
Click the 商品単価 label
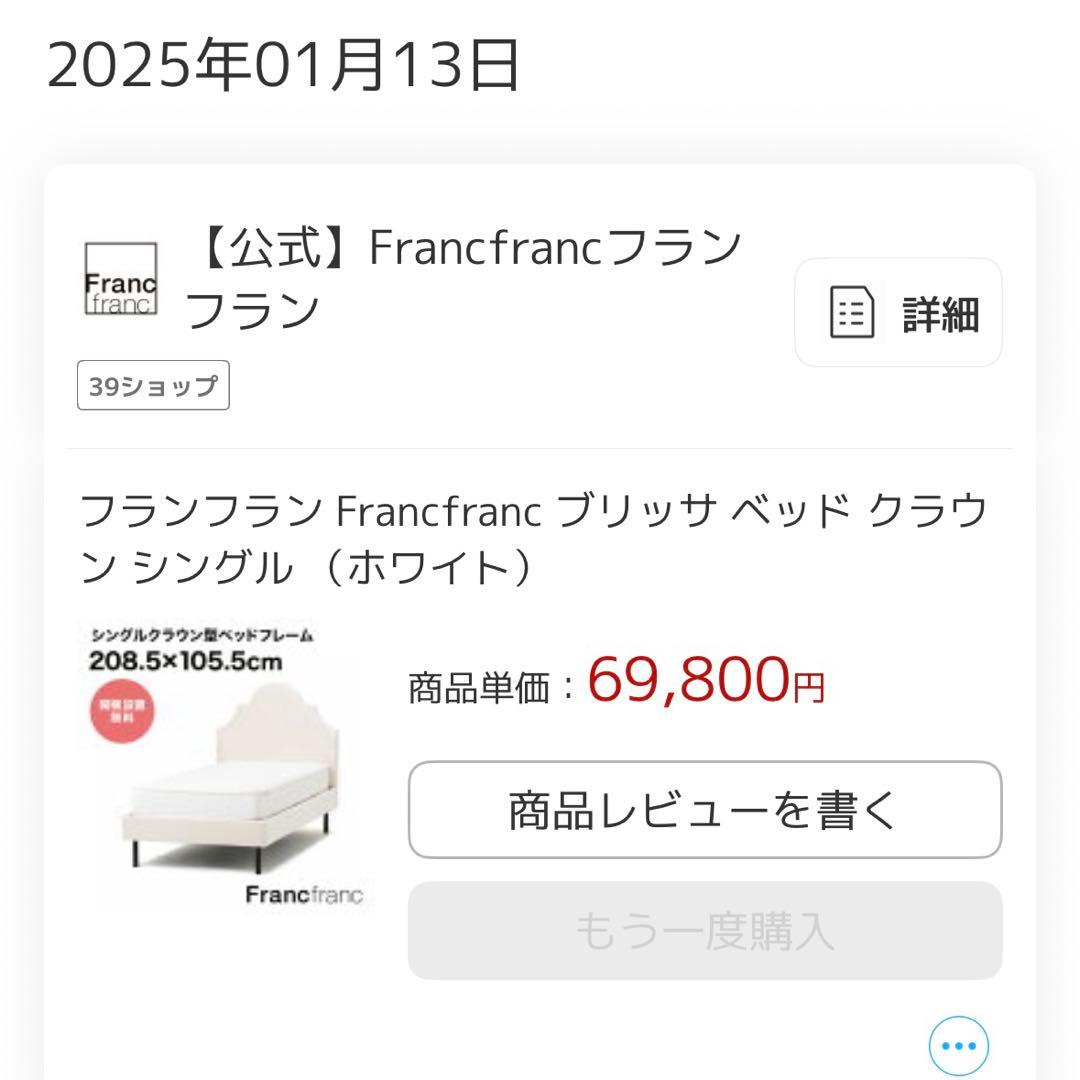coord(480,683)
